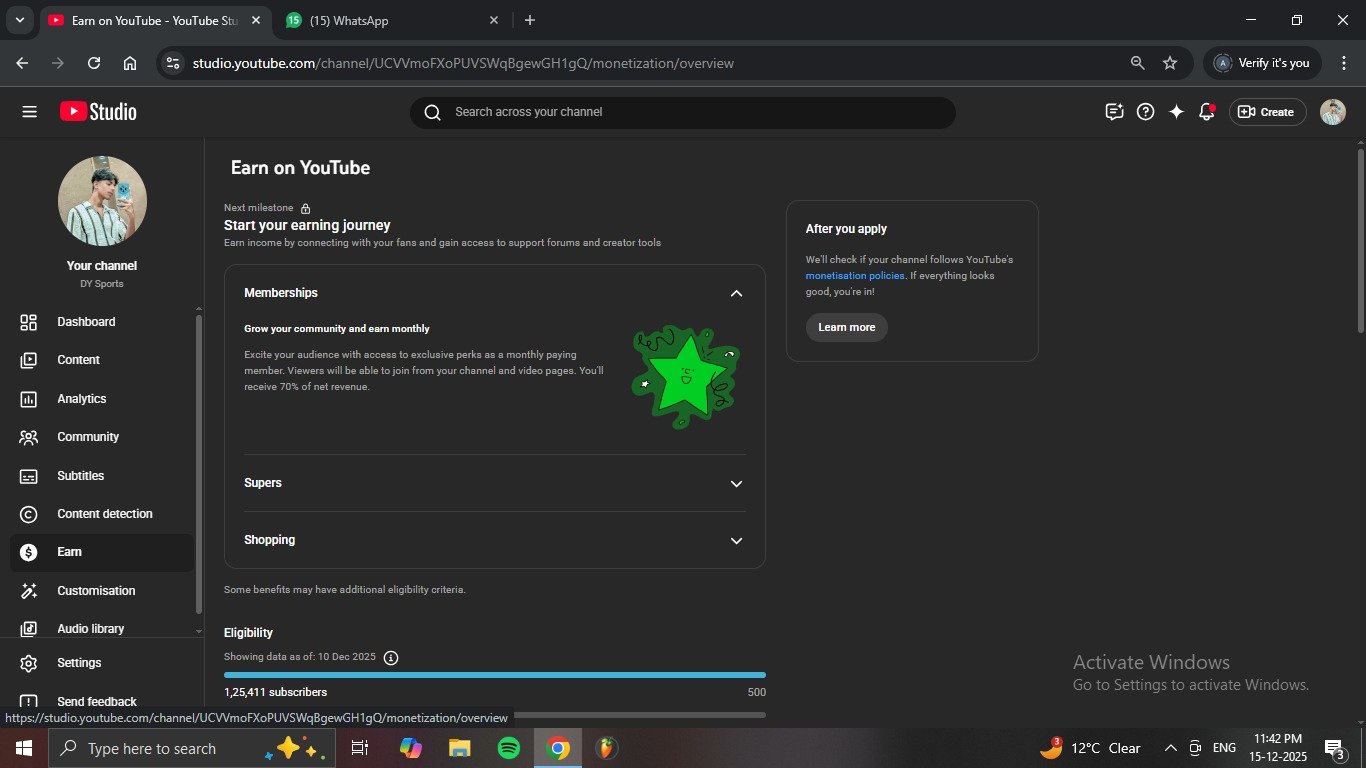Open the notifications bell icon
This screenshot has width=1366, height=768.
1207,112
